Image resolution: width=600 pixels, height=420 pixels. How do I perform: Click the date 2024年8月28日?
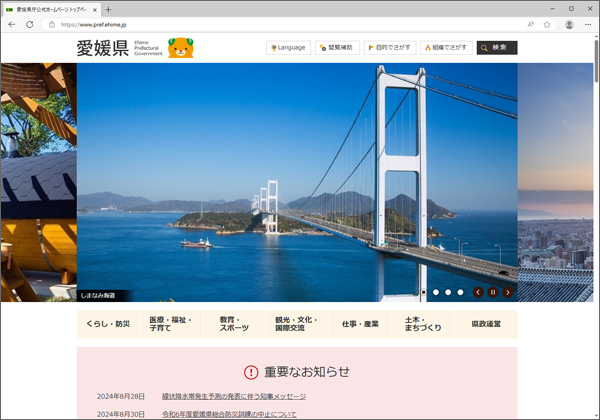click(x=121, y=396)
